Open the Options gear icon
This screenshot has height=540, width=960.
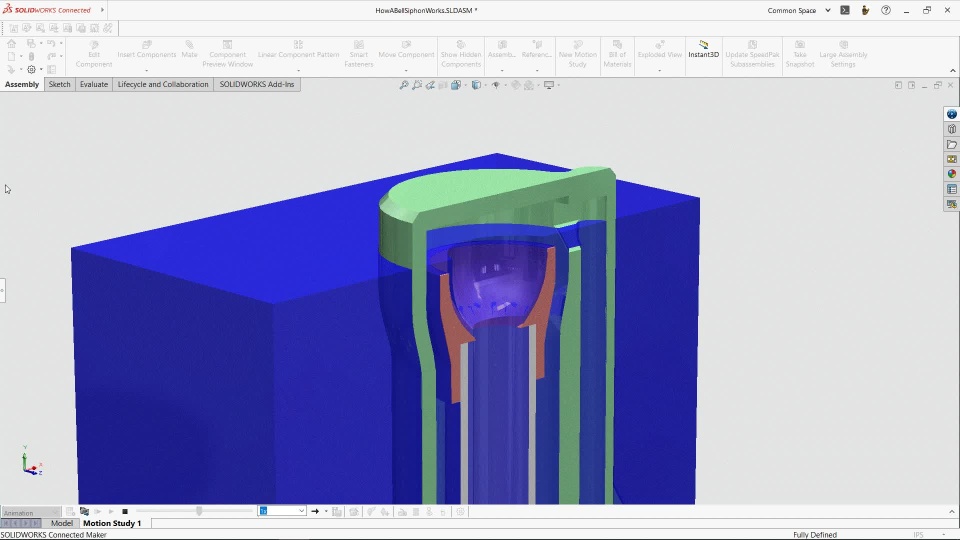(31, 69)
